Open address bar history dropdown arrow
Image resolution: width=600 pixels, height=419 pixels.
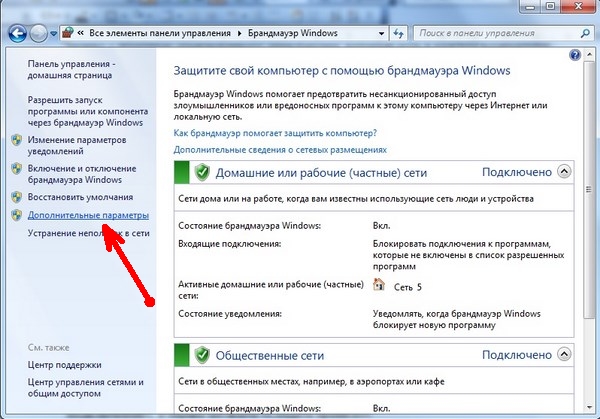tap(381, 33)
